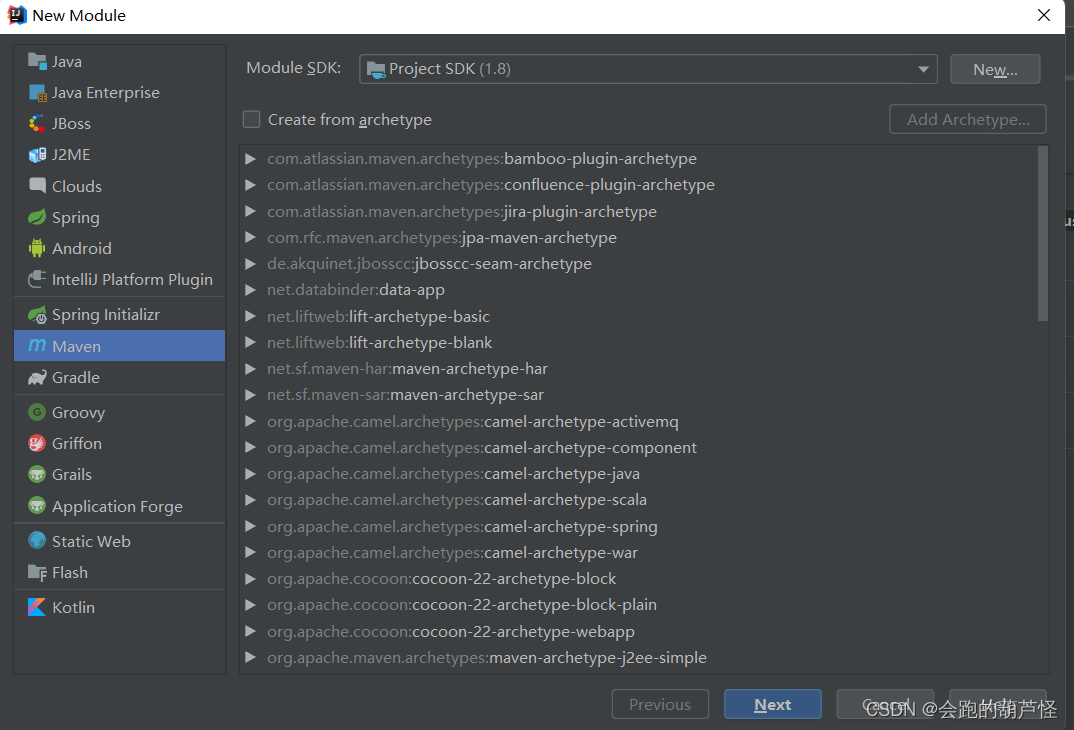Click the Gradle elephant icon

point(37,377)
